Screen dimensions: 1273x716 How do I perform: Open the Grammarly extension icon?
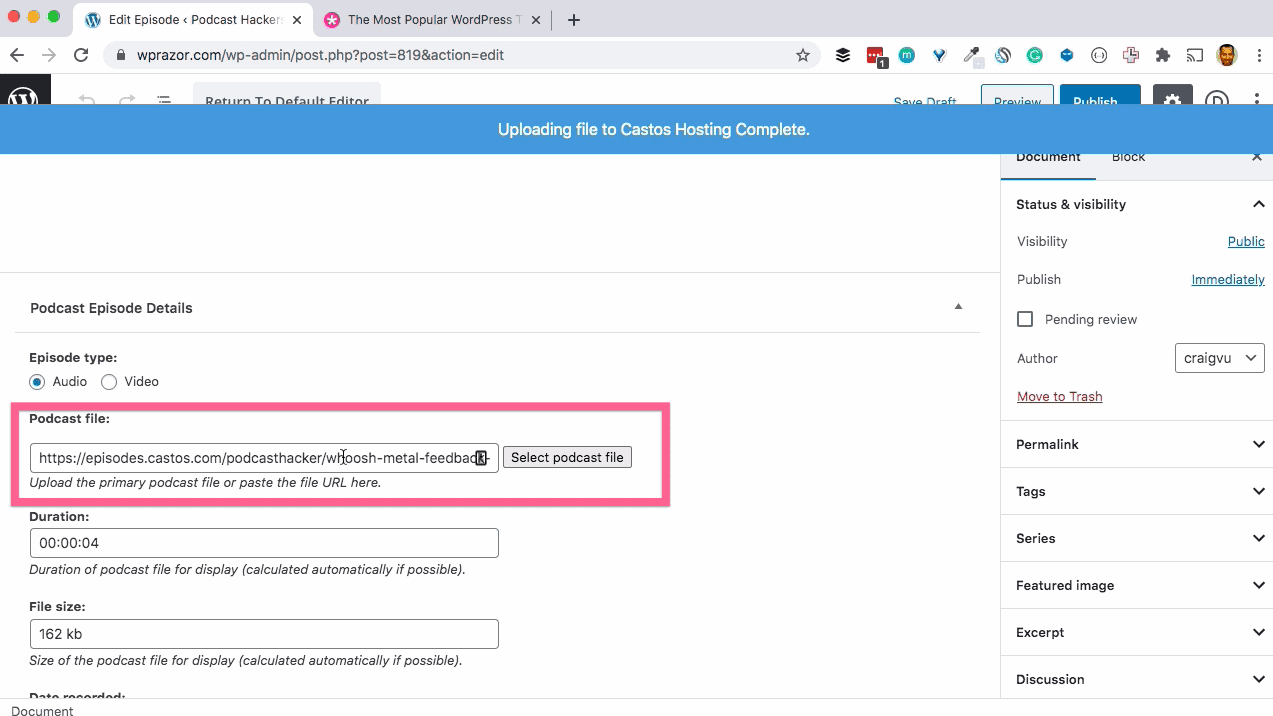point(1035,55)
